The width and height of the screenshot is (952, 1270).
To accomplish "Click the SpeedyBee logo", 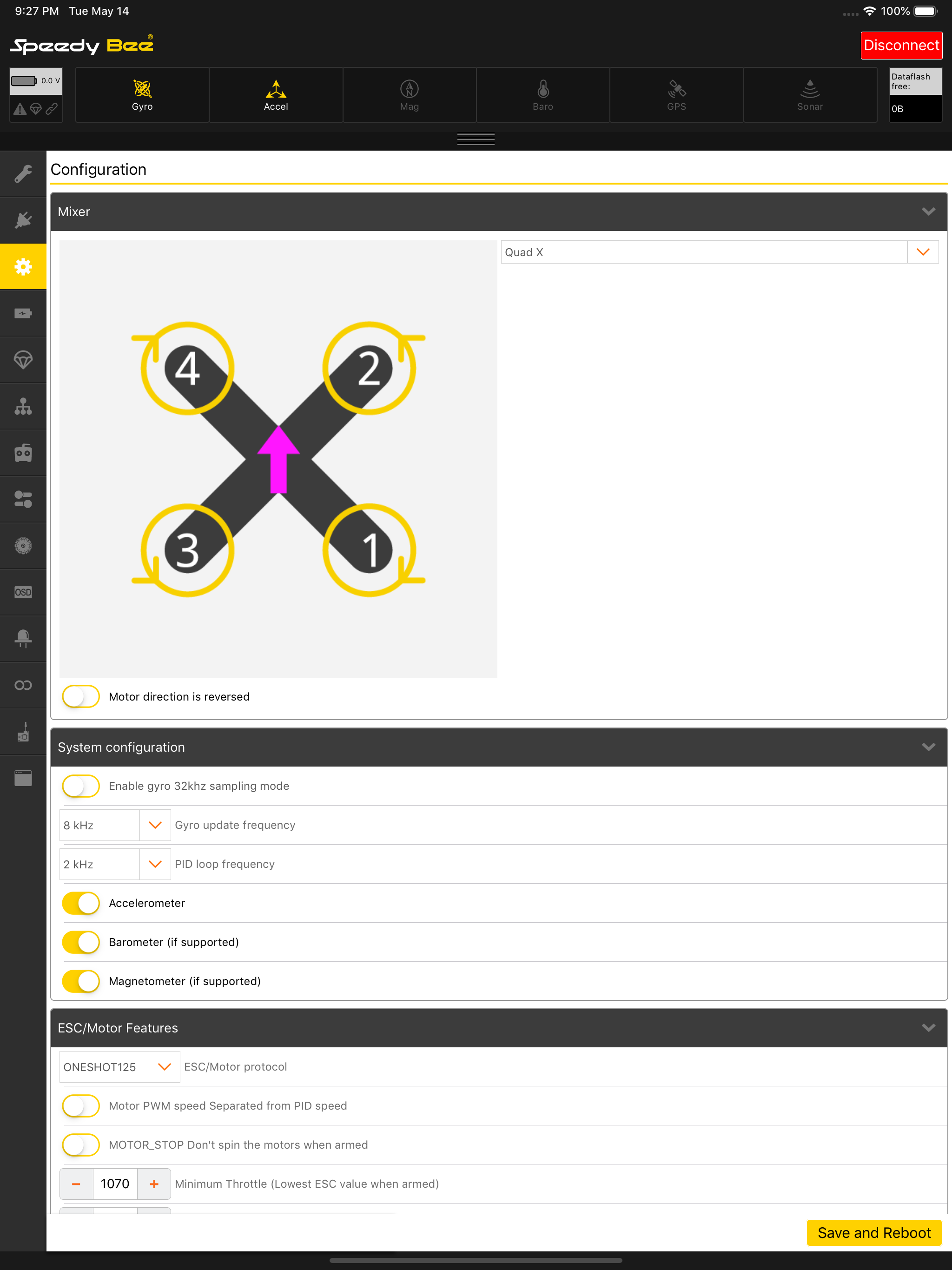I will (x=82, y=45).
